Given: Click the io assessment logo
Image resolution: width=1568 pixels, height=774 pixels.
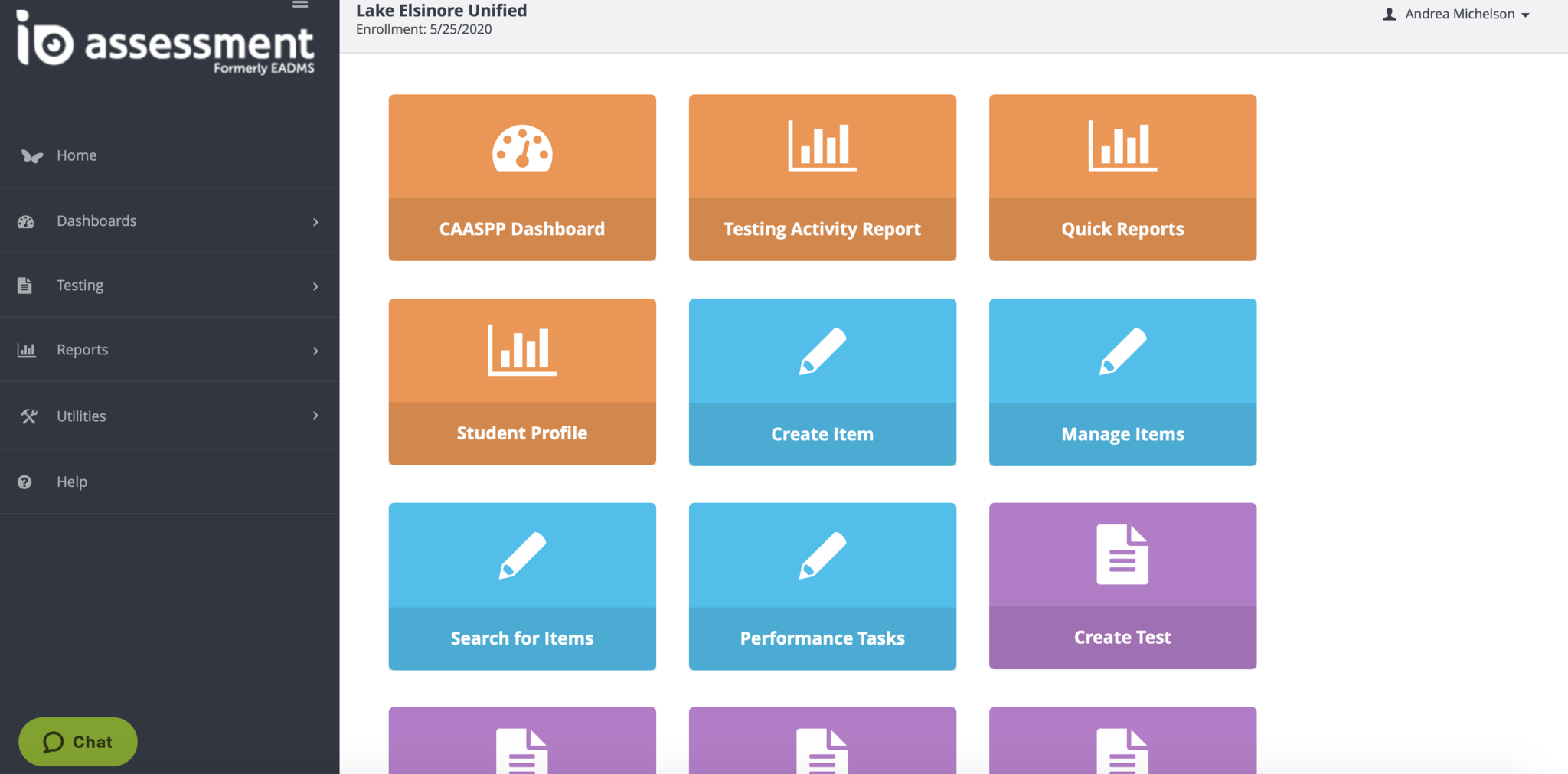Looking at the screenshot, I should [x=165, y=44].
